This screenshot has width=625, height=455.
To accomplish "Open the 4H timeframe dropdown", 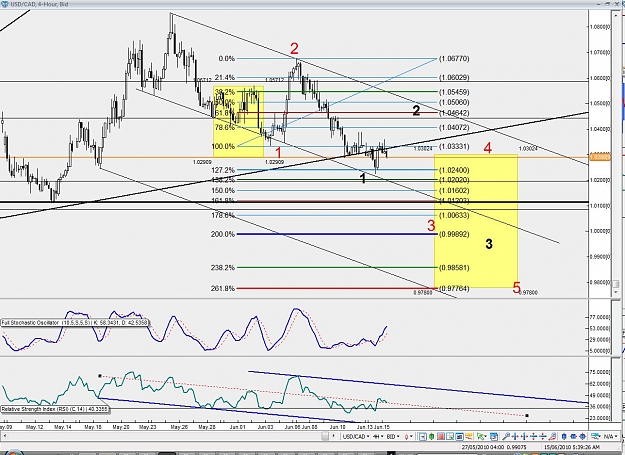I will point(378,437).
